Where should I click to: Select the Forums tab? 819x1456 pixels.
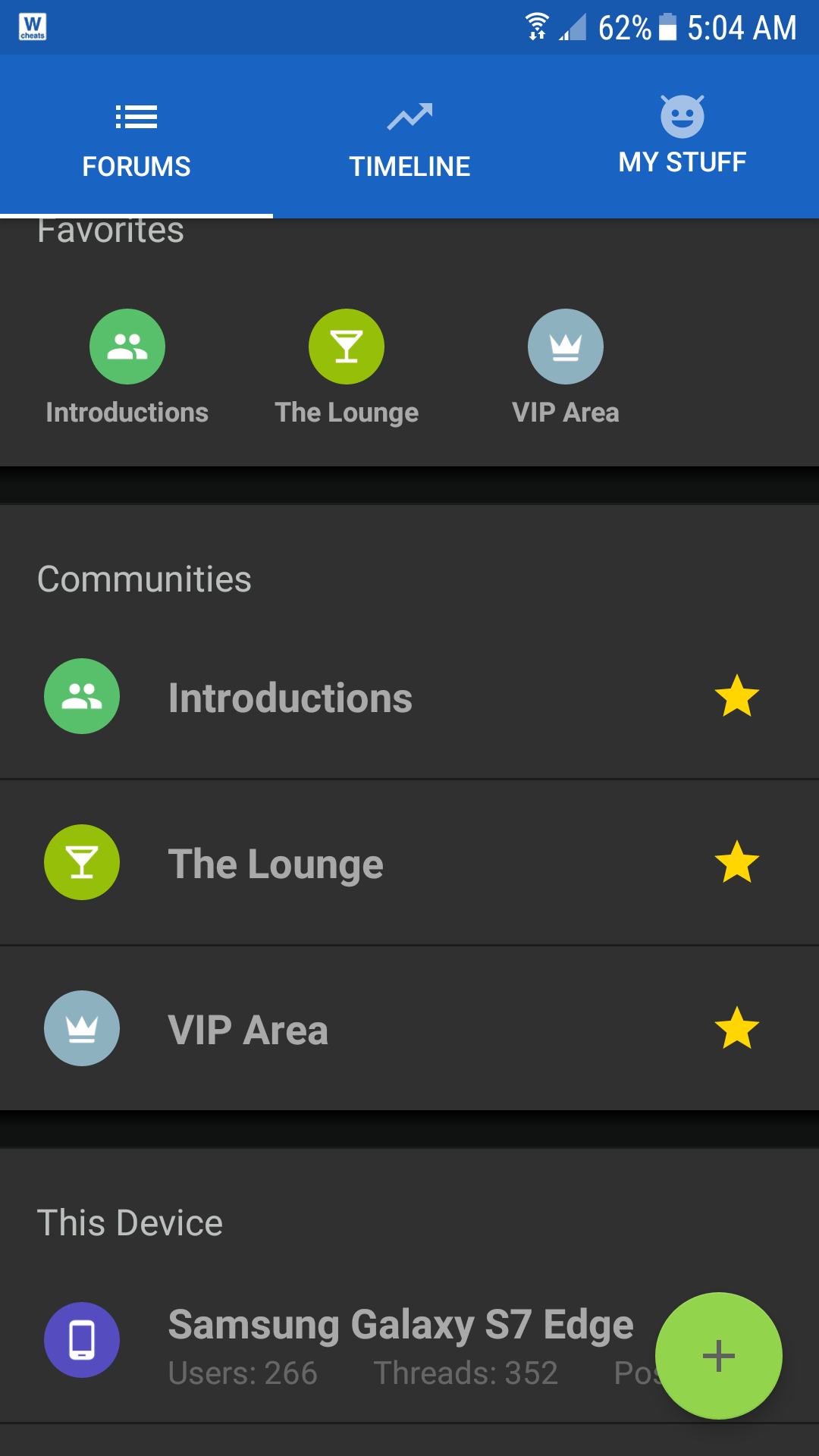point(136,136)
